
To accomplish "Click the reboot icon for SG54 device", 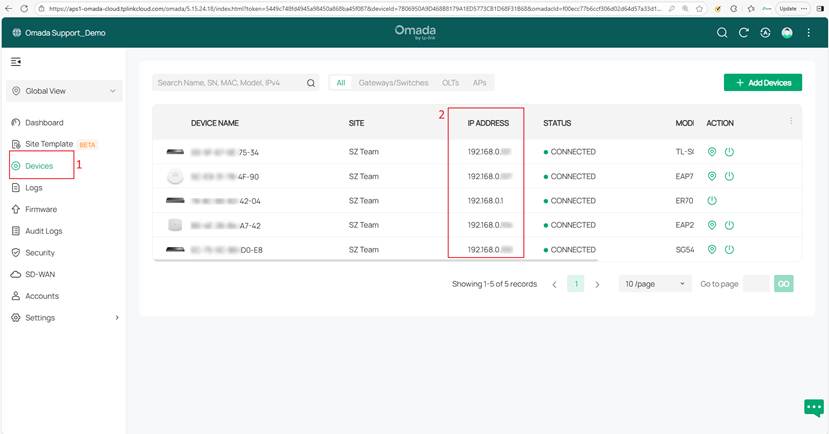I will click(x=729, y=250).
